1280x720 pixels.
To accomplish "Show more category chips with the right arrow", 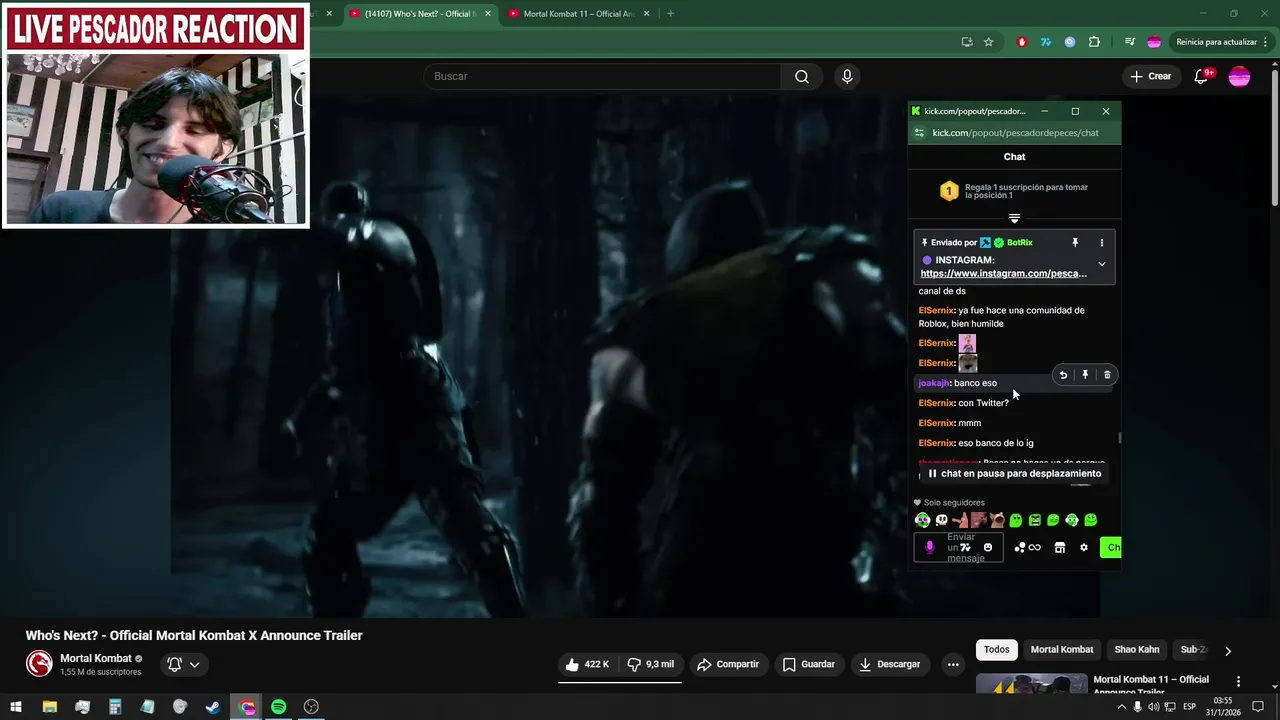I will 1228,650.
